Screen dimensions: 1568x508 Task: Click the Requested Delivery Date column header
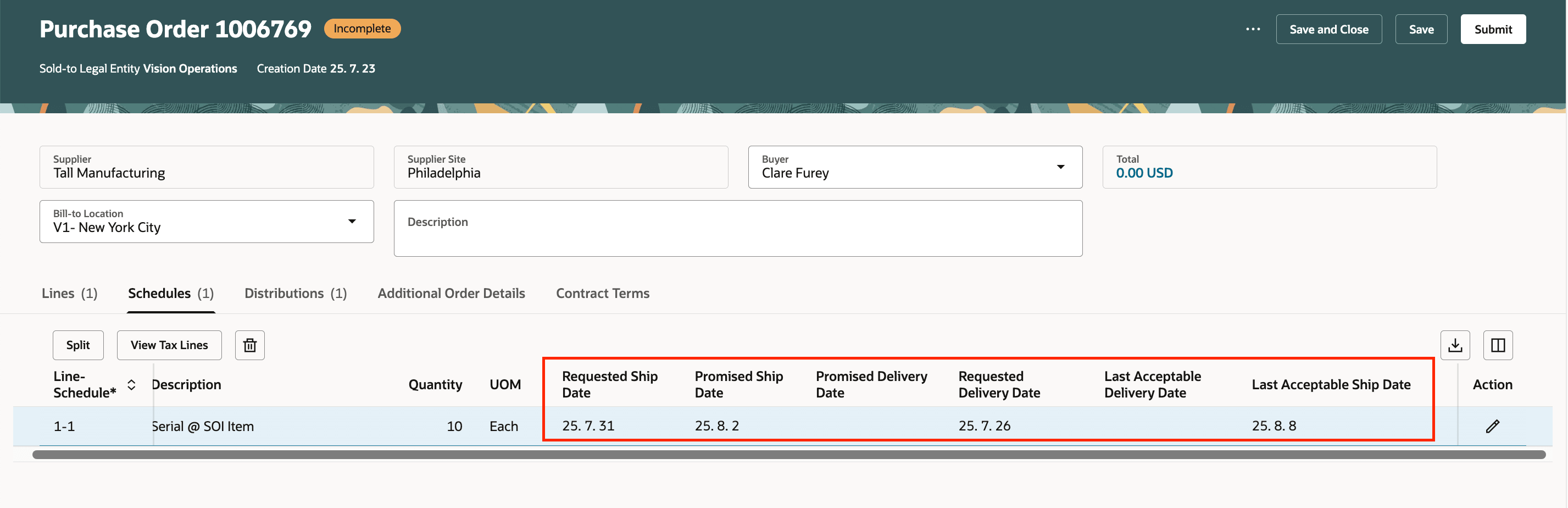point(999,384)
